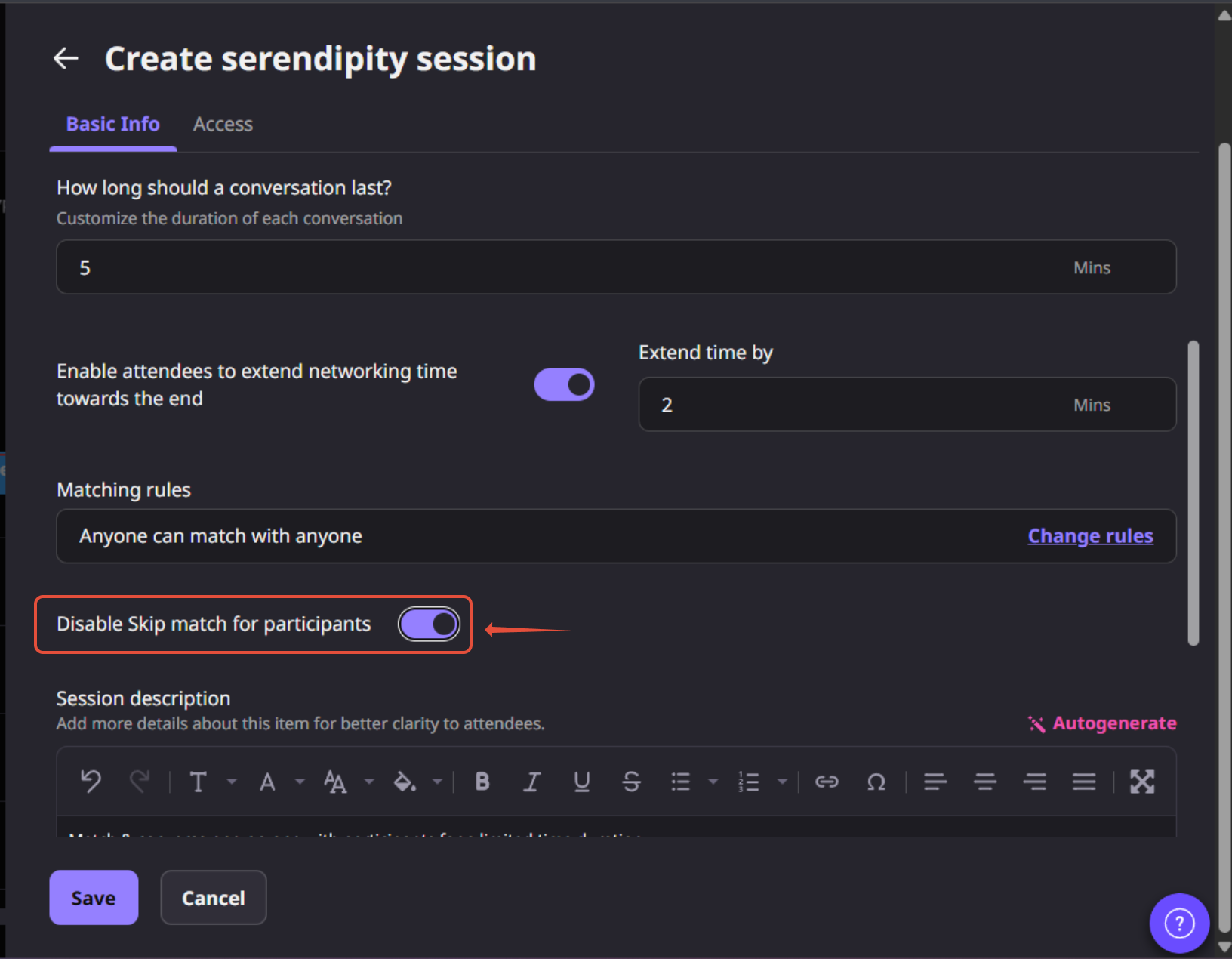Open the numbered list options dropdown

click(x=782, y=782)
